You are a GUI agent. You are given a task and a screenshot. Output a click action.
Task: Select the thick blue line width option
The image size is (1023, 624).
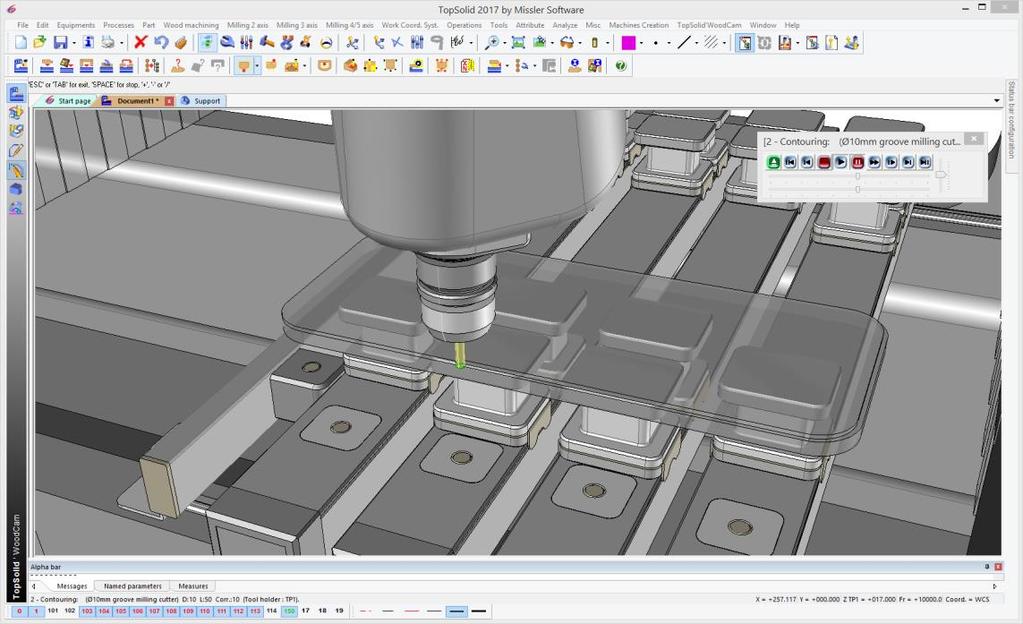(457, 611)
